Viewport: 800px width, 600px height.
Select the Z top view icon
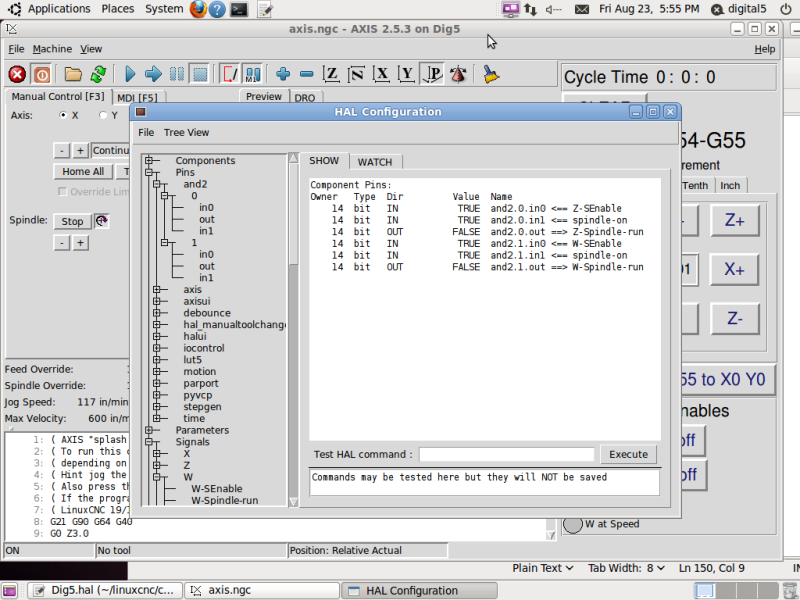[x=331, y=74]
